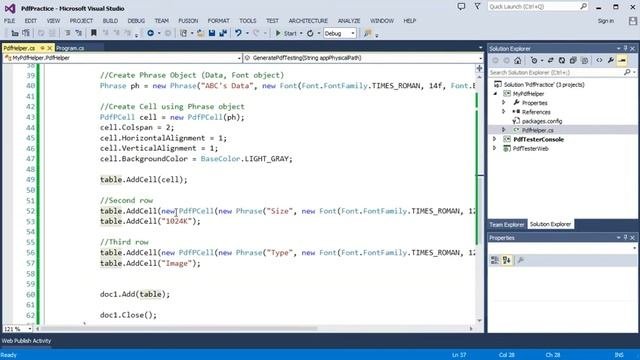Click the Property Pages wrench in Properties panel
This screenshot has height=360, width=640.
[520, 260]
